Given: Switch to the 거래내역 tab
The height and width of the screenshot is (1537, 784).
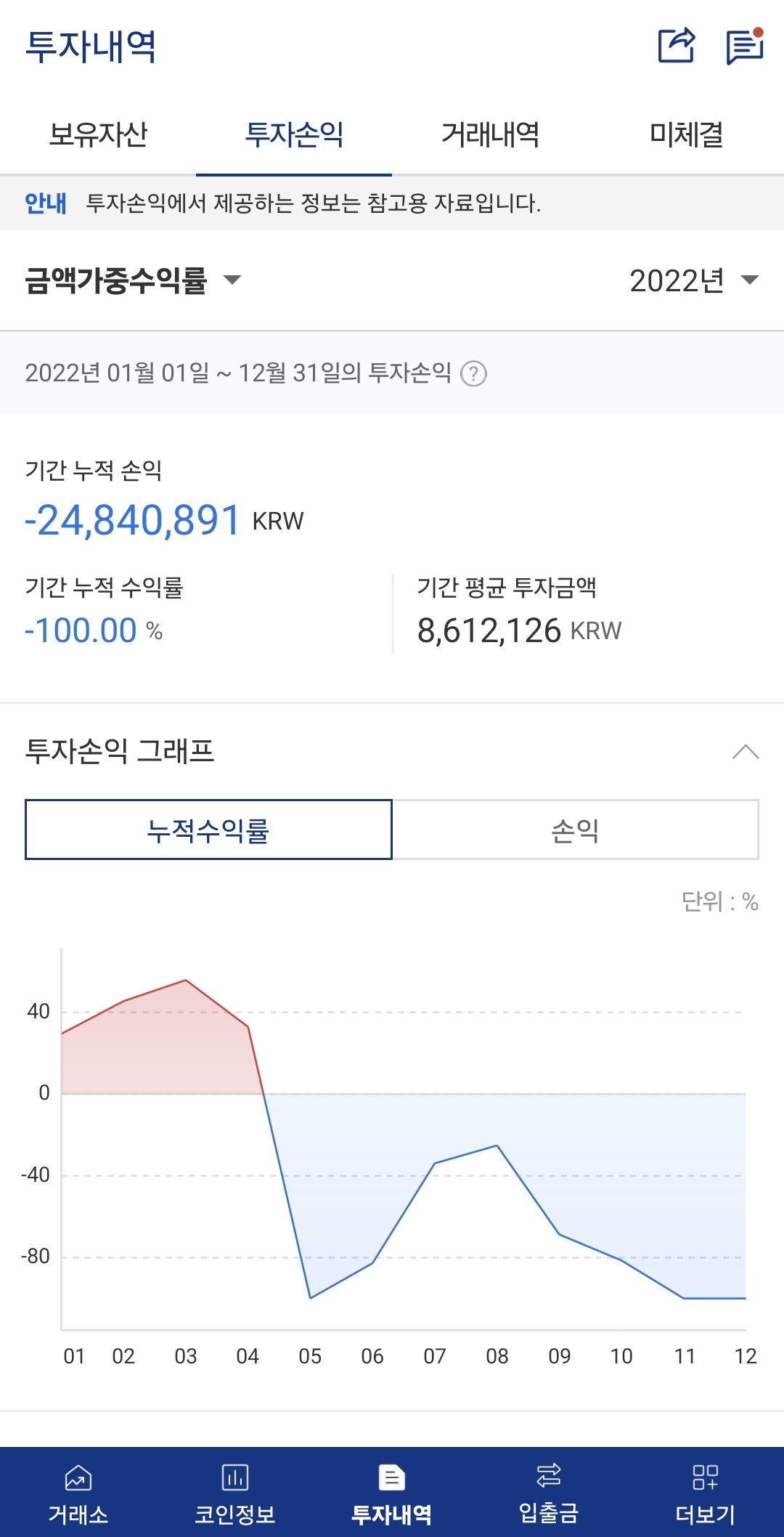Looking at the screenshot, I should [x=490, y=134].
